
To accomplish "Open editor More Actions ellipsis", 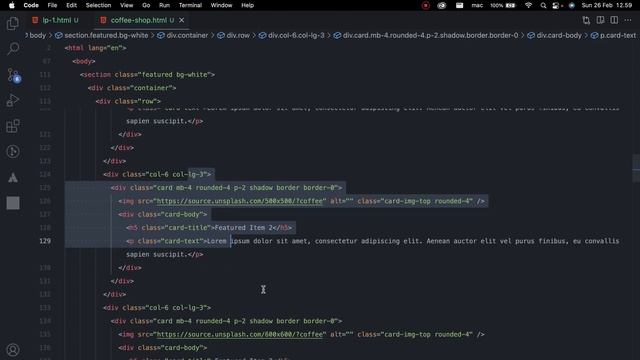I will point(628,20).
